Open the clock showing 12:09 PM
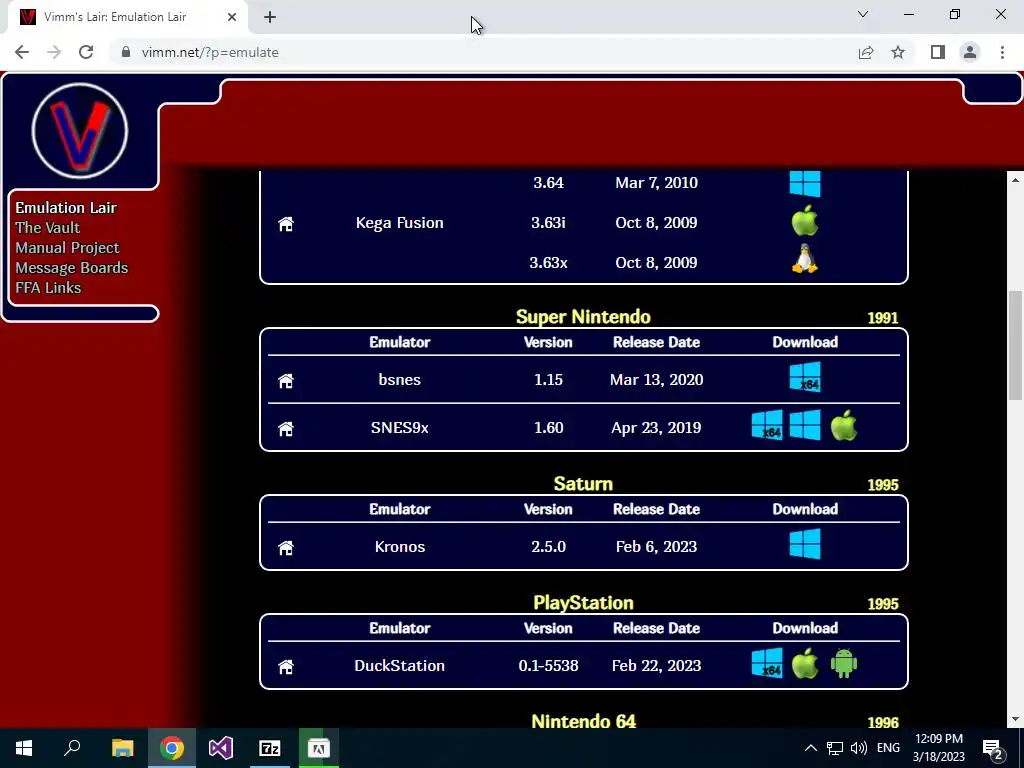 tap(939, 748)
